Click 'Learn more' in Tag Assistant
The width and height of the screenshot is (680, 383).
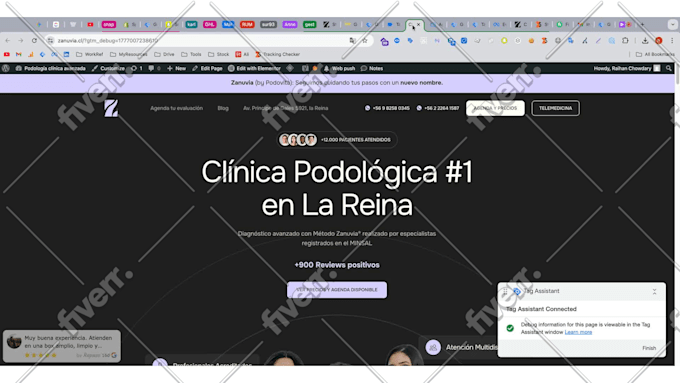578,332
